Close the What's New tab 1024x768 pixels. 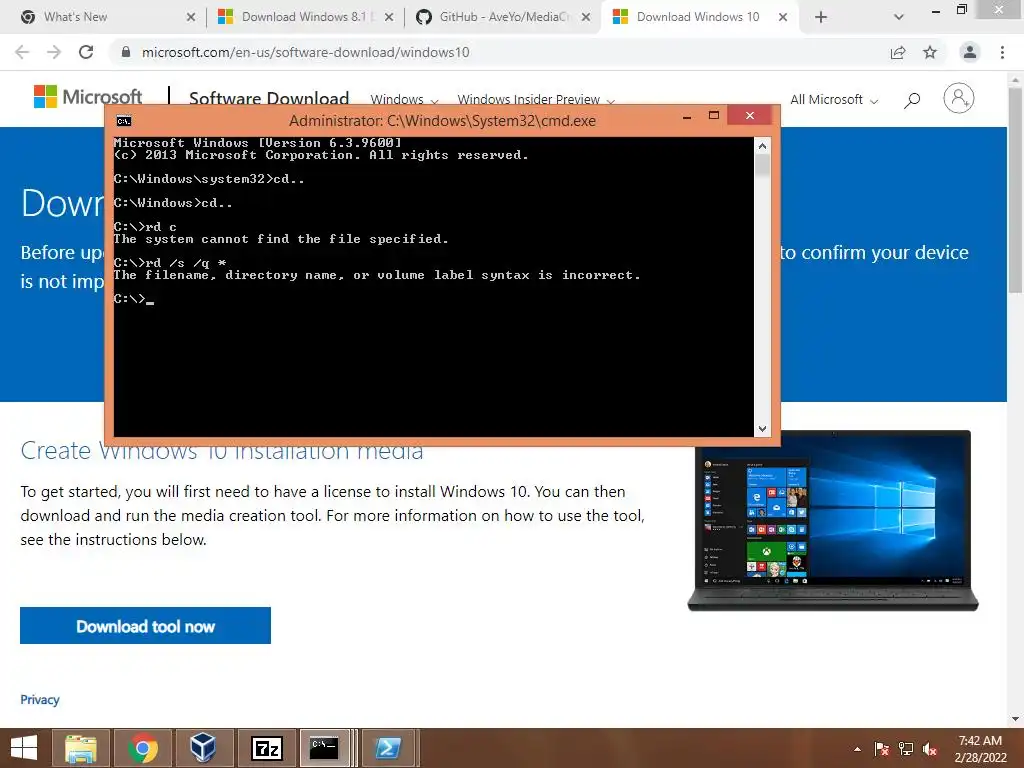191,17
